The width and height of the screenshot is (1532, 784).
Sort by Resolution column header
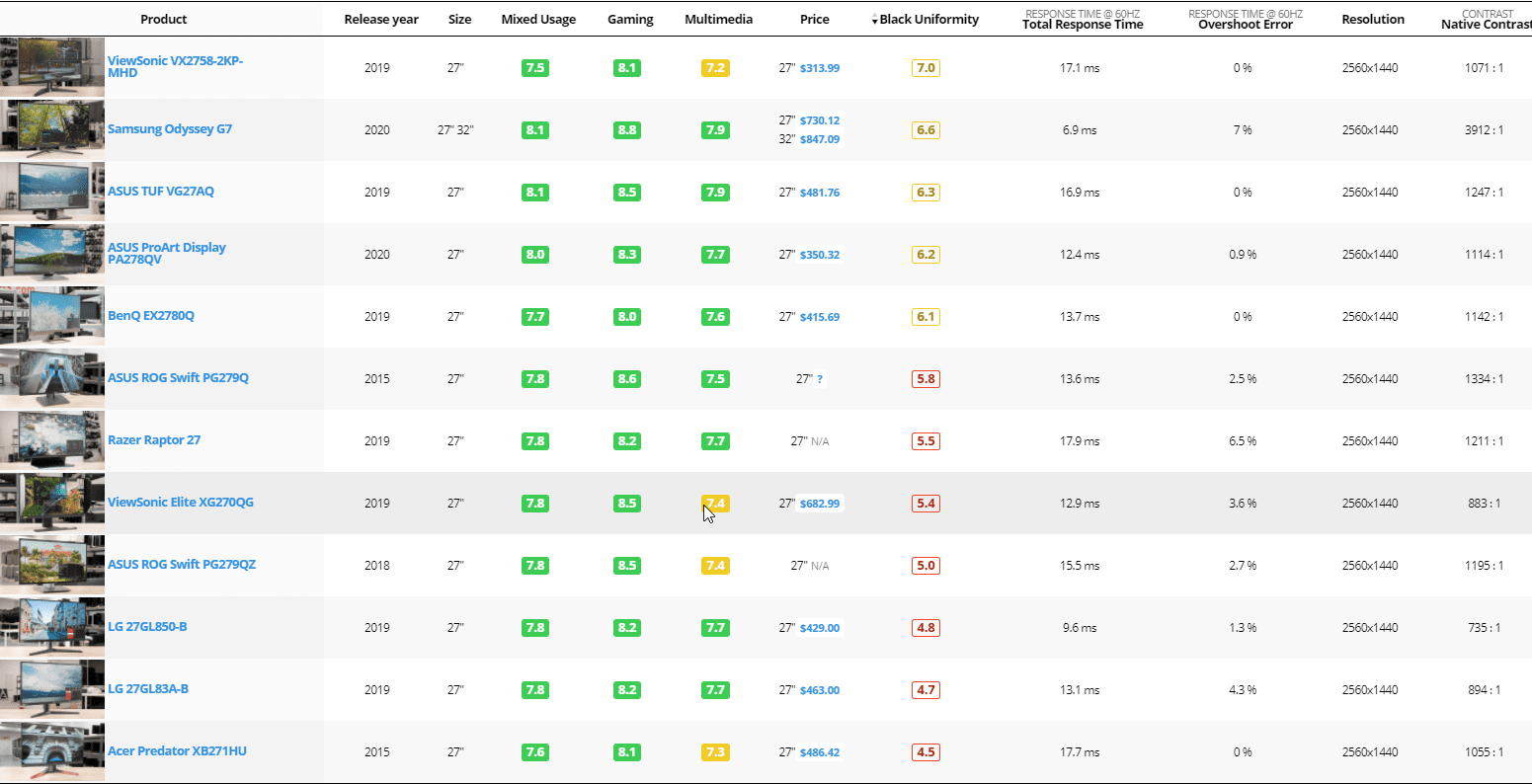point(1373,19)
